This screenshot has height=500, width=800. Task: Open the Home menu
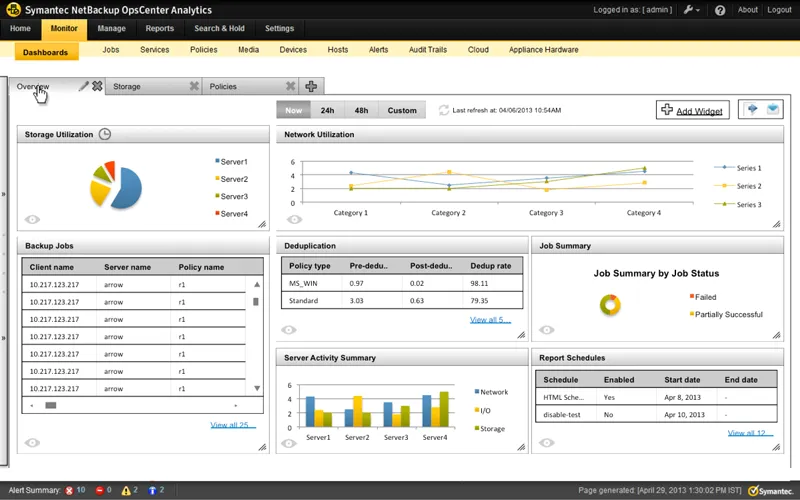click(20, 29)
